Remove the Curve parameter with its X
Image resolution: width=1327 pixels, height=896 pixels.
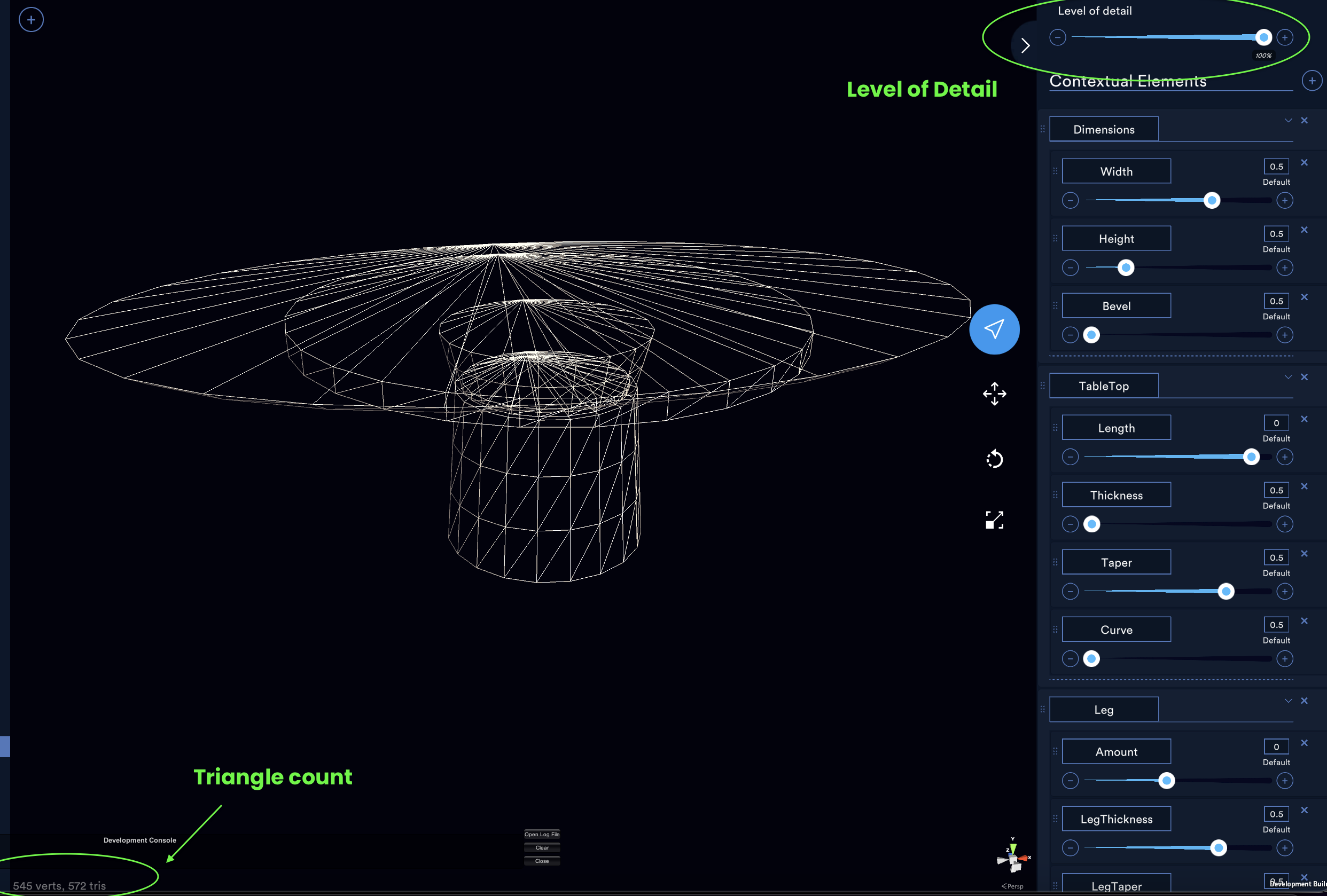point(1305,621)
